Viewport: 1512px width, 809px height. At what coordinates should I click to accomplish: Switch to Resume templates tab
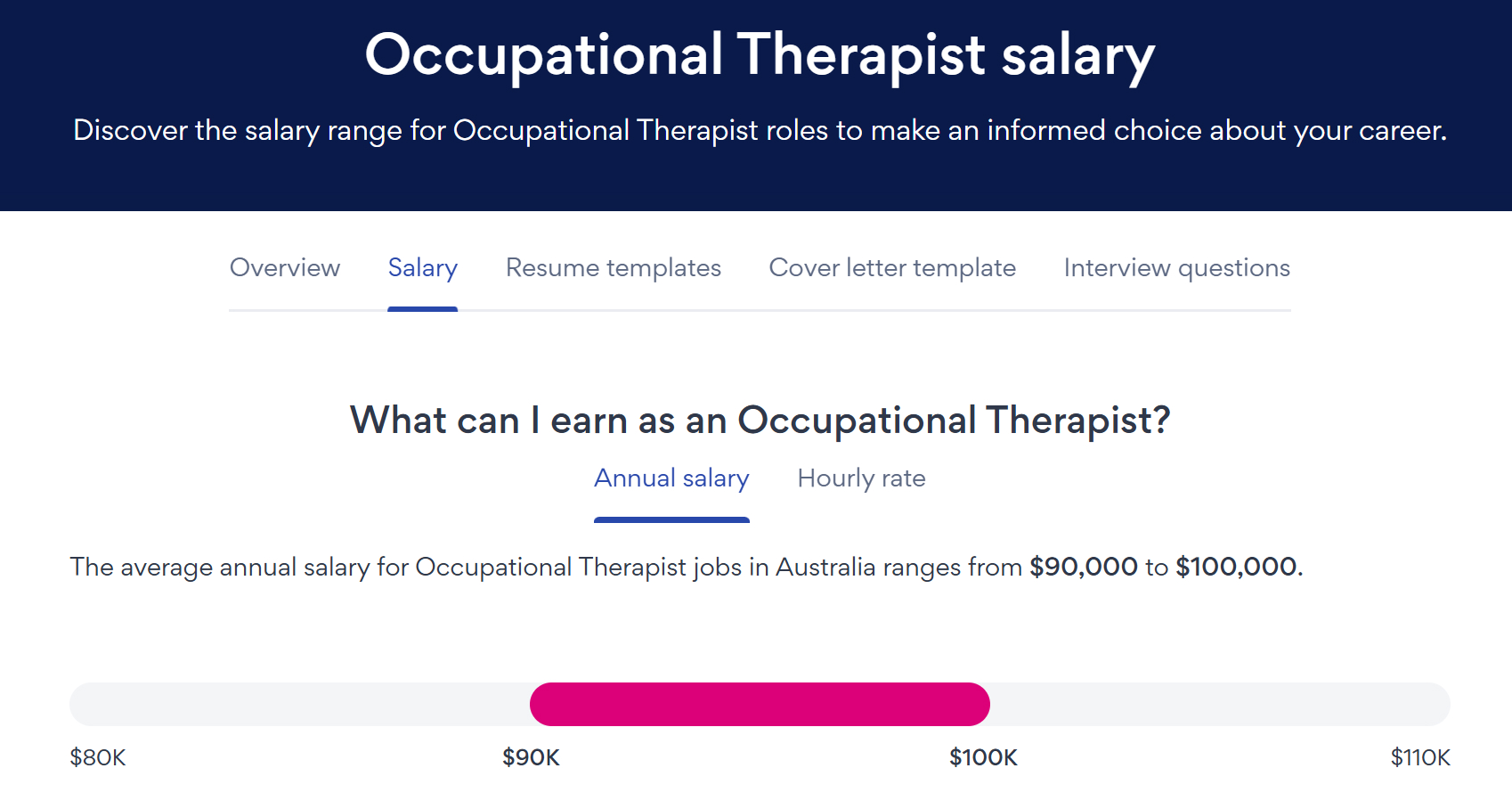click(x=614, y=268)
